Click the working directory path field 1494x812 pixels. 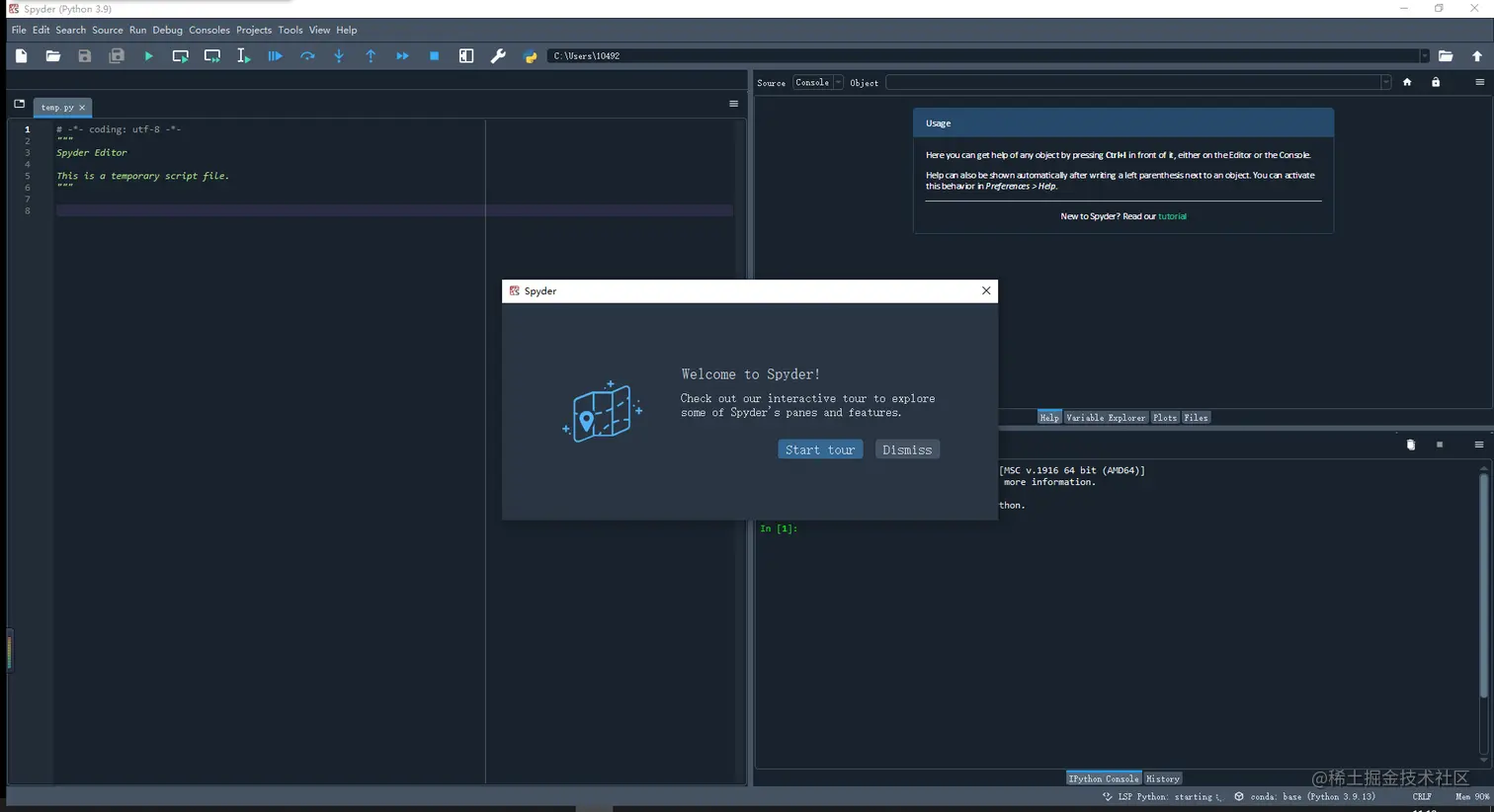983,56
